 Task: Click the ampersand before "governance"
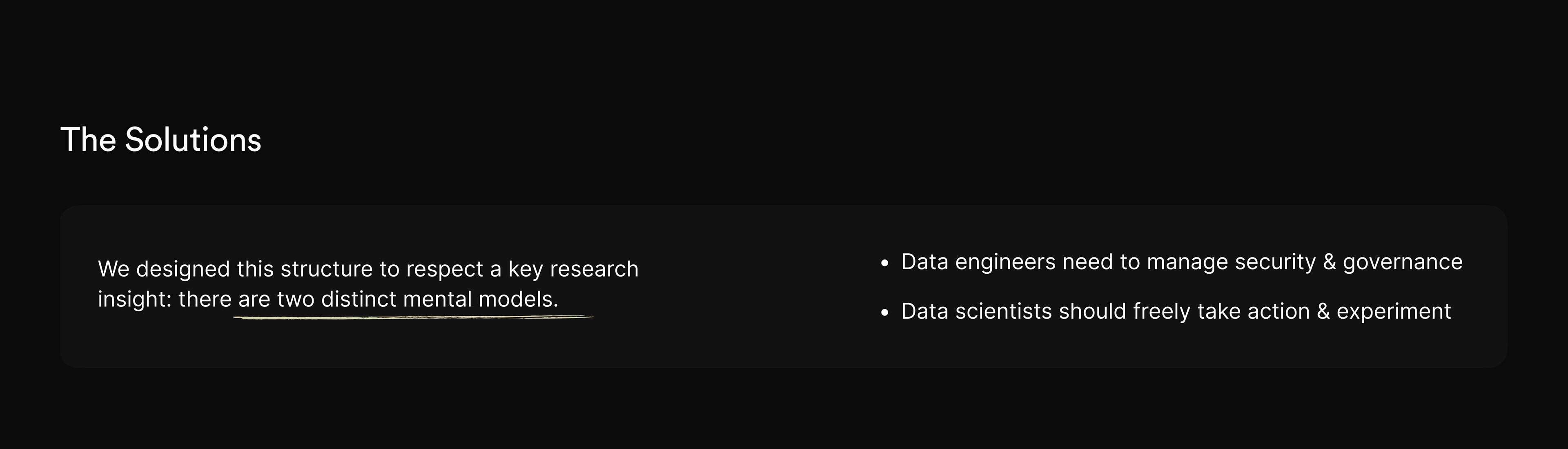point(1330,262)
